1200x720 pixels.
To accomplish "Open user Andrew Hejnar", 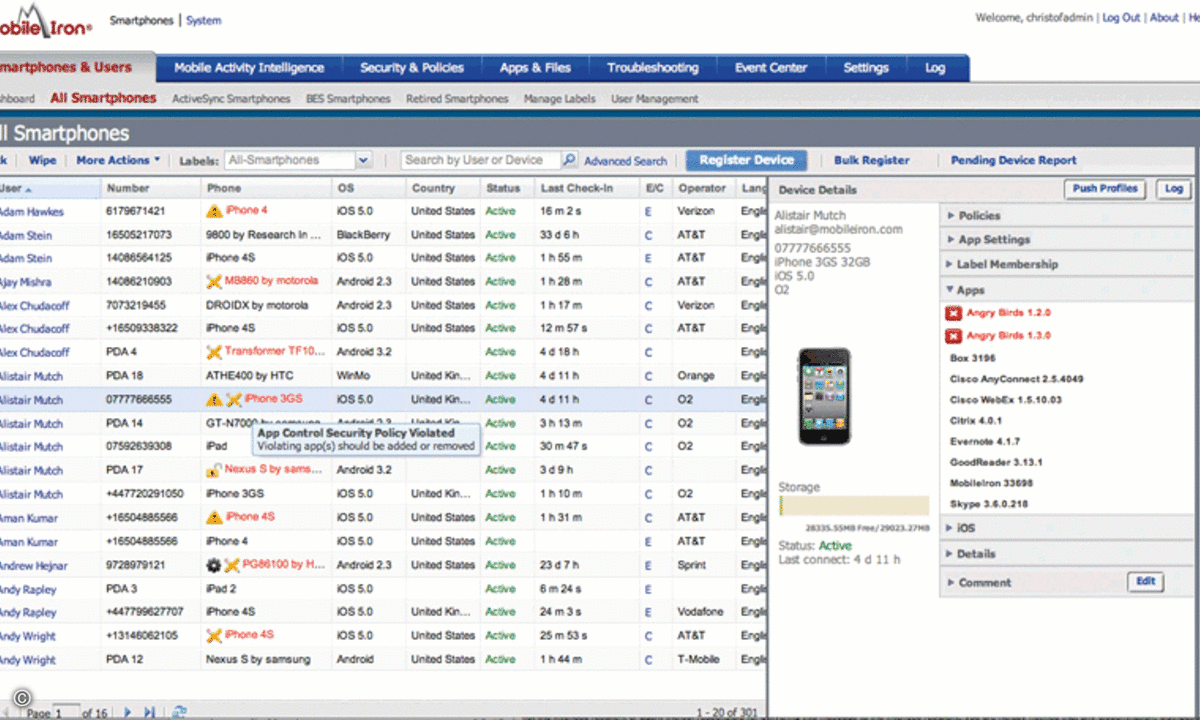I will pos(35,565).
